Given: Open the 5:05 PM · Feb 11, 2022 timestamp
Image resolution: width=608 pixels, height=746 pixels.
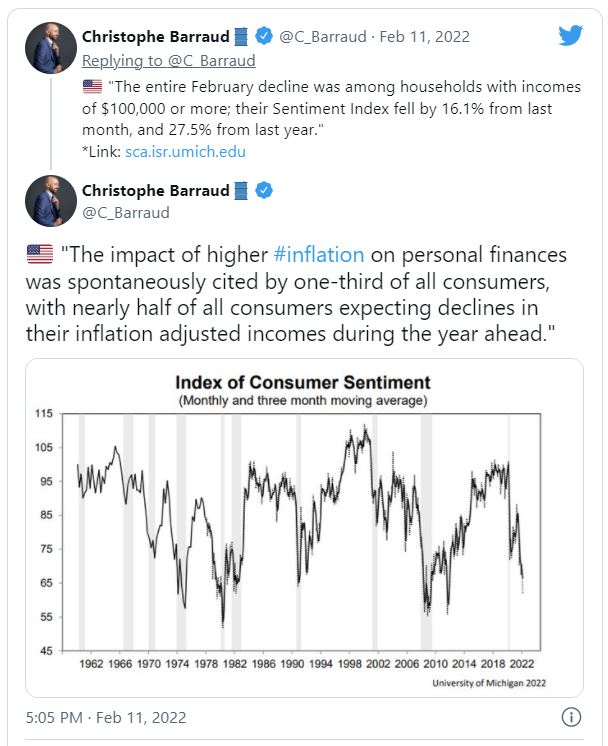Looking at the screenshot, I should 106,717.
